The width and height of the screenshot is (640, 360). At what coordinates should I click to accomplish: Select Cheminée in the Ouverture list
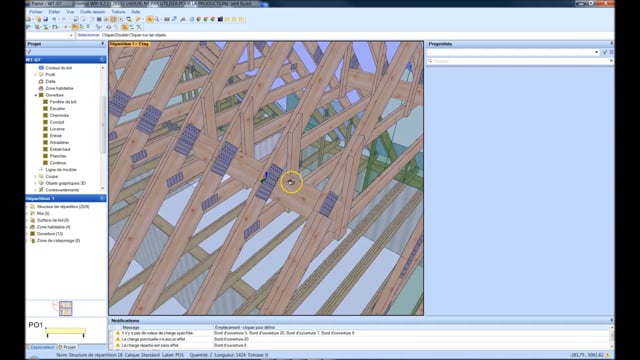[x=59, y=116]
